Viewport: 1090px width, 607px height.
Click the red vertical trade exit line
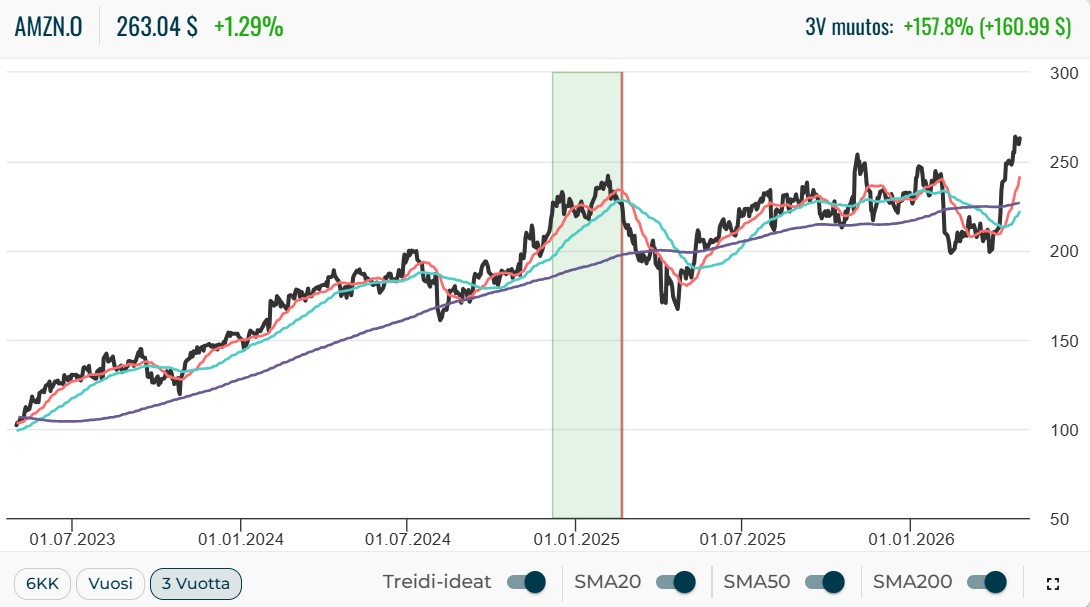[621, 295]
